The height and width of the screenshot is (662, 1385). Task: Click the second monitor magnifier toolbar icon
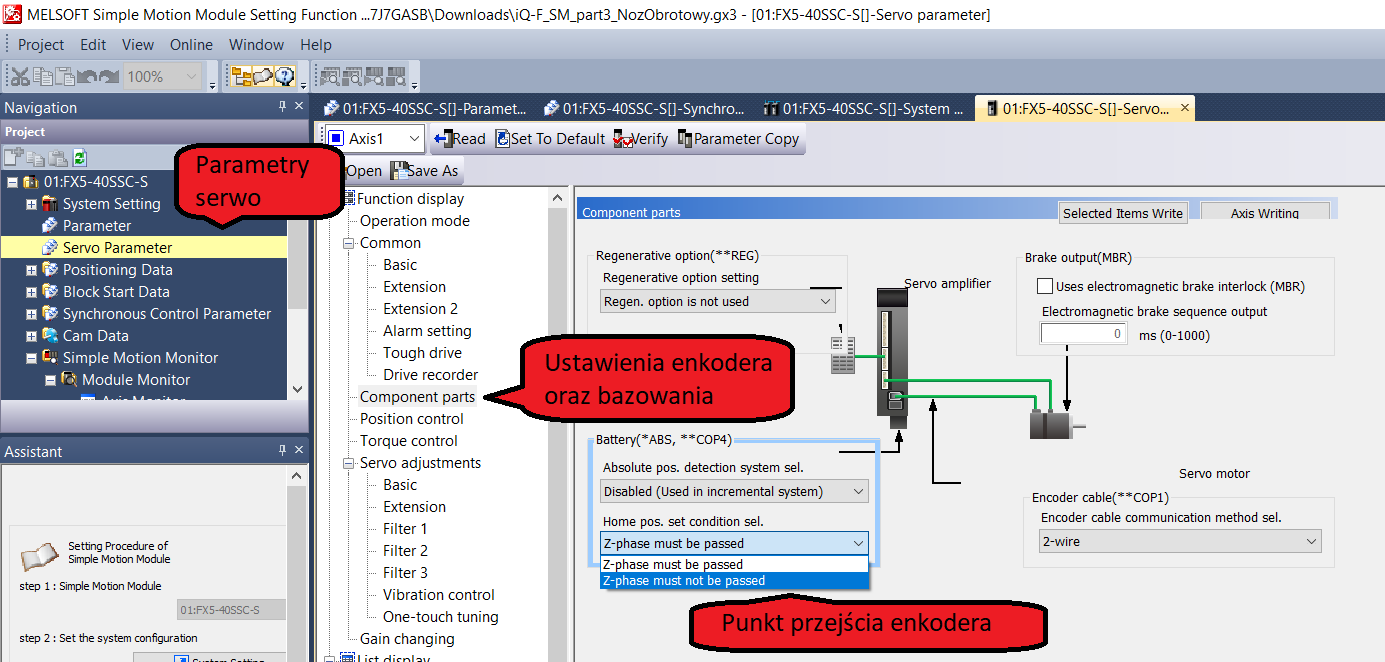(x=352, y=77)
